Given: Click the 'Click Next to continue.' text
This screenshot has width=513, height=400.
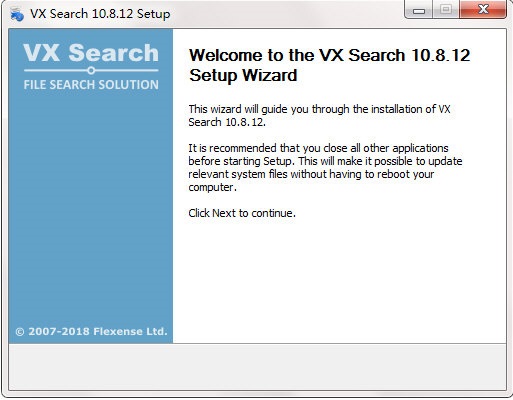Looking at the screenshot, I should (242, 213).
